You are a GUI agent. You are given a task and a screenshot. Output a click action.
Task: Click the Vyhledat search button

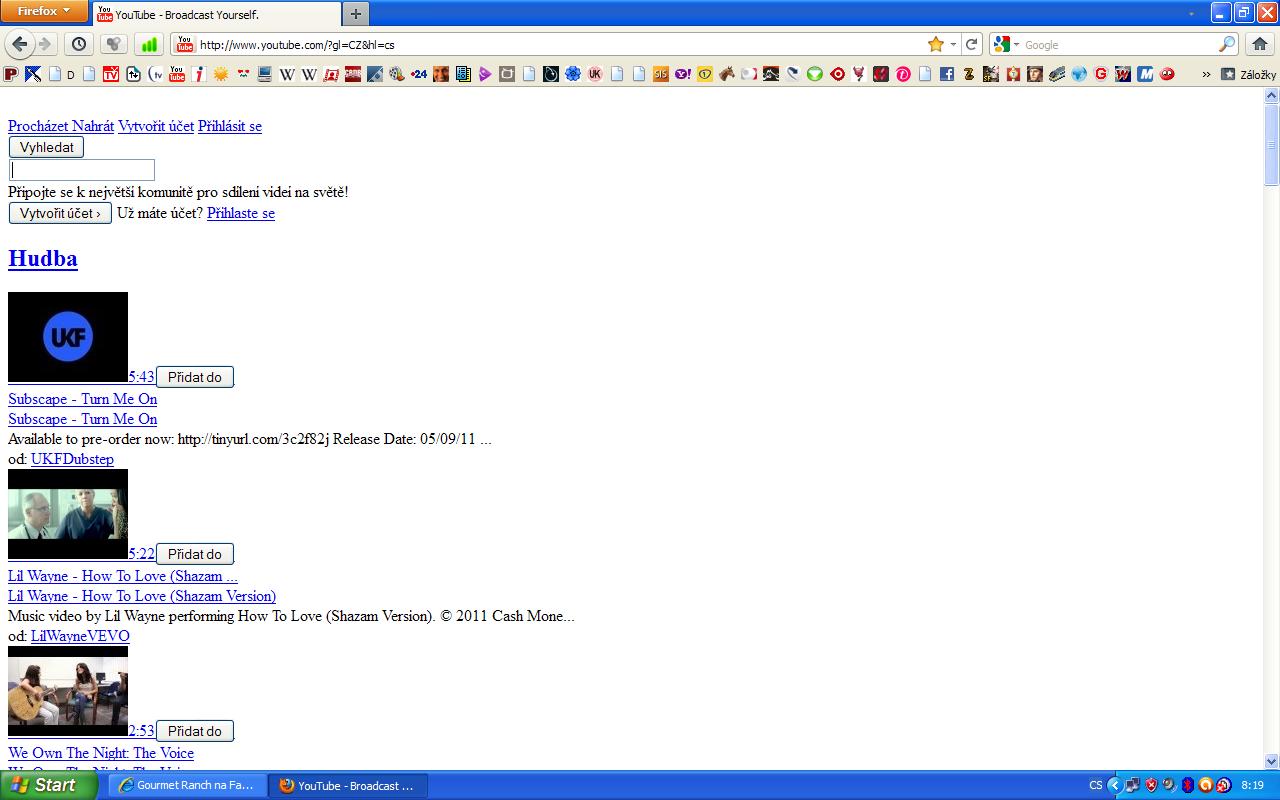(47, 147)
